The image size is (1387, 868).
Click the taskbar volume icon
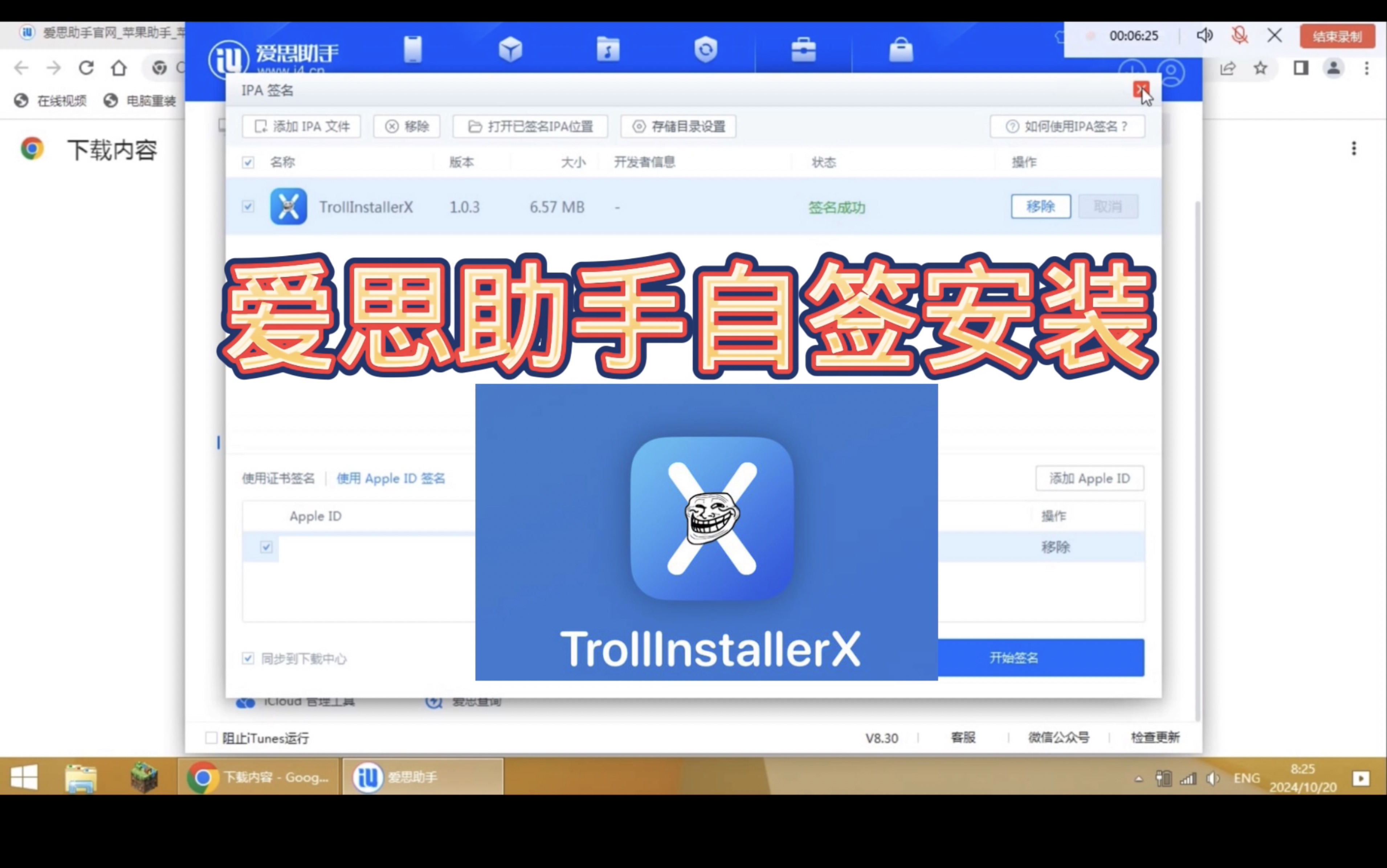tap(1213, 779)
